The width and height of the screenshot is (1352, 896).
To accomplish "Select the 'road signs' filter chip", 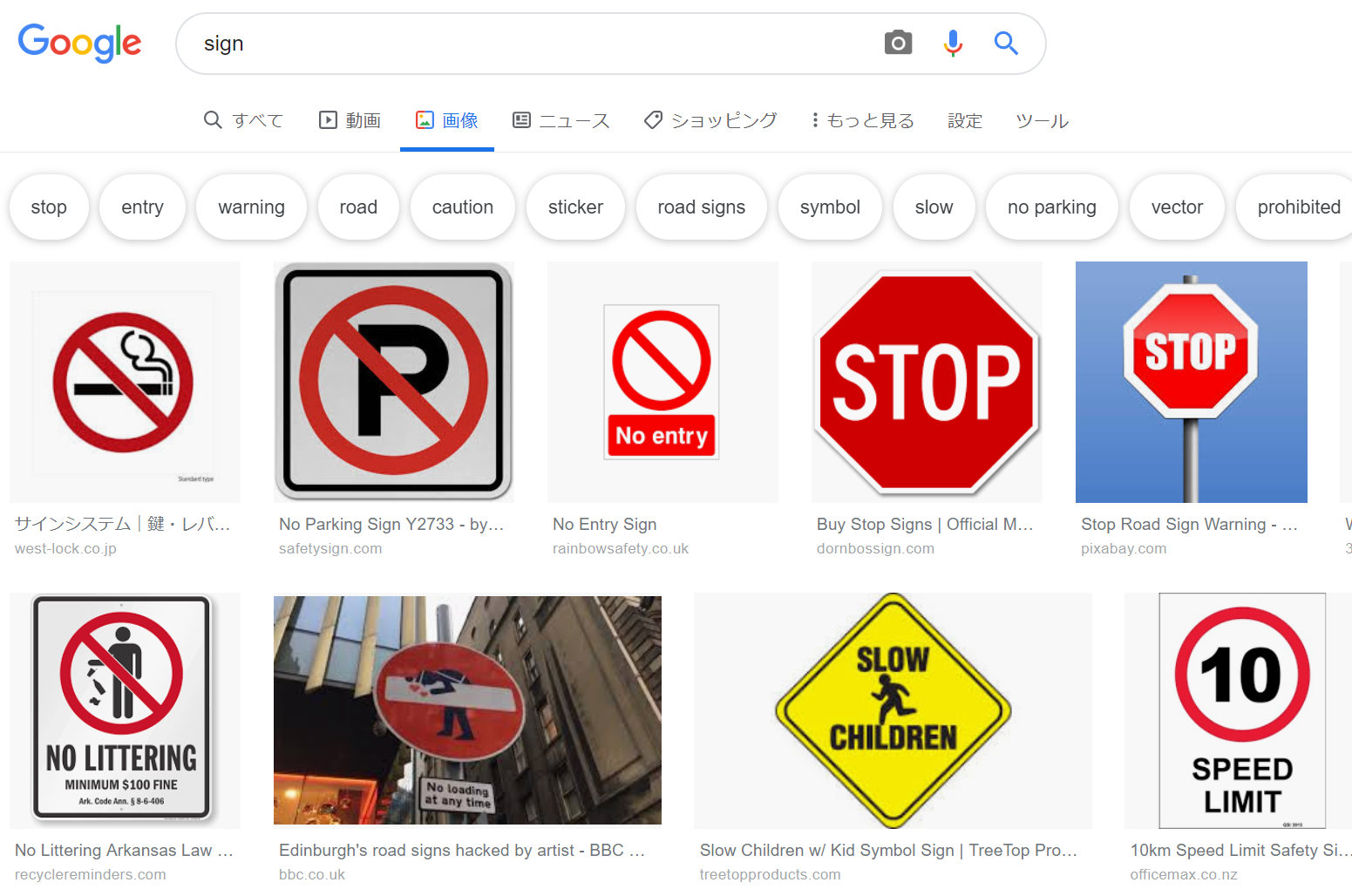I will coord(702,207).
